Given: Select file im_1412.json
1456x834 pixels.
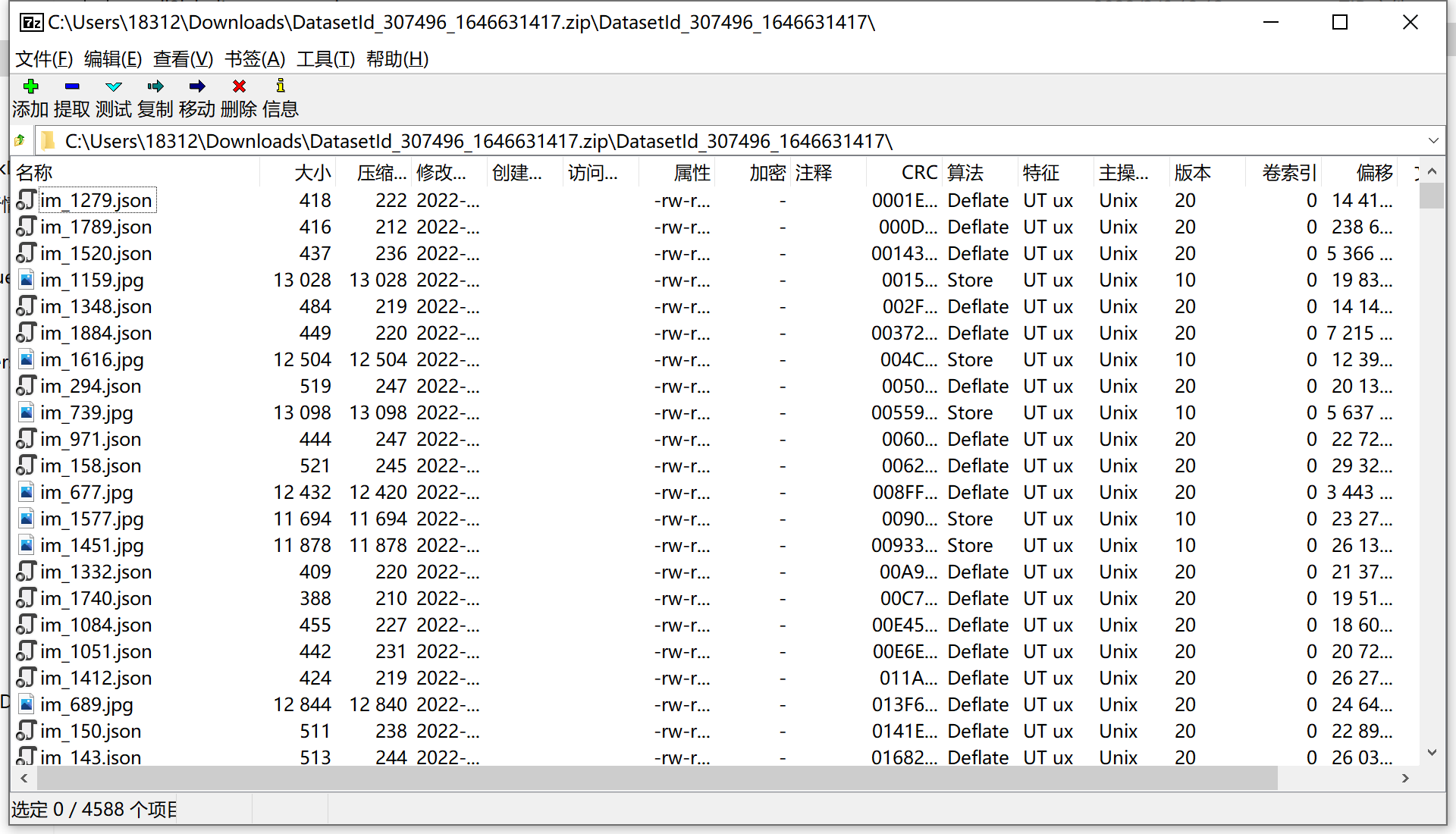Looking at the screenshot, I should 96,678.
